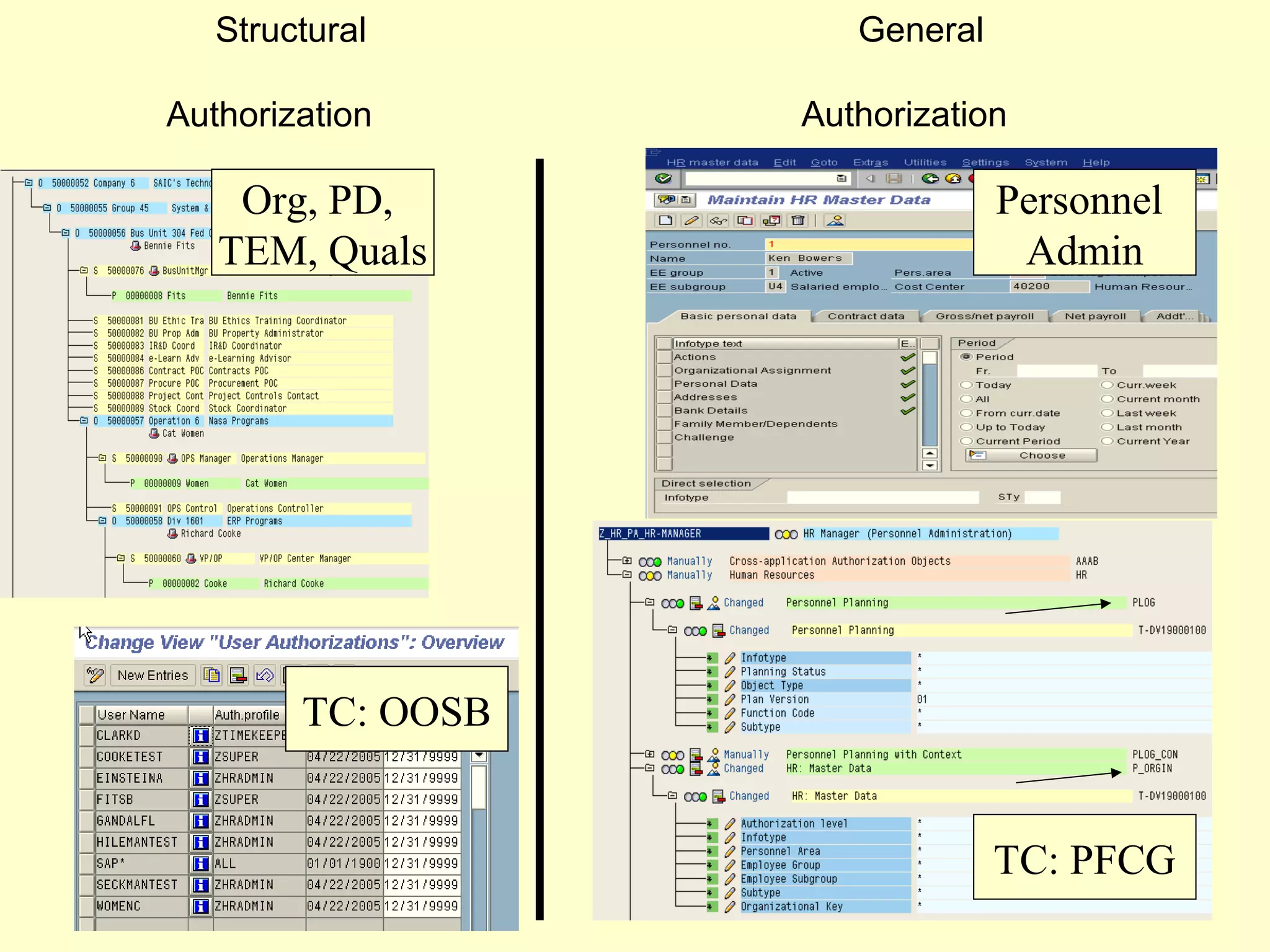Click the pencil Change icon

pyautogui.click(x=691, y=220)
